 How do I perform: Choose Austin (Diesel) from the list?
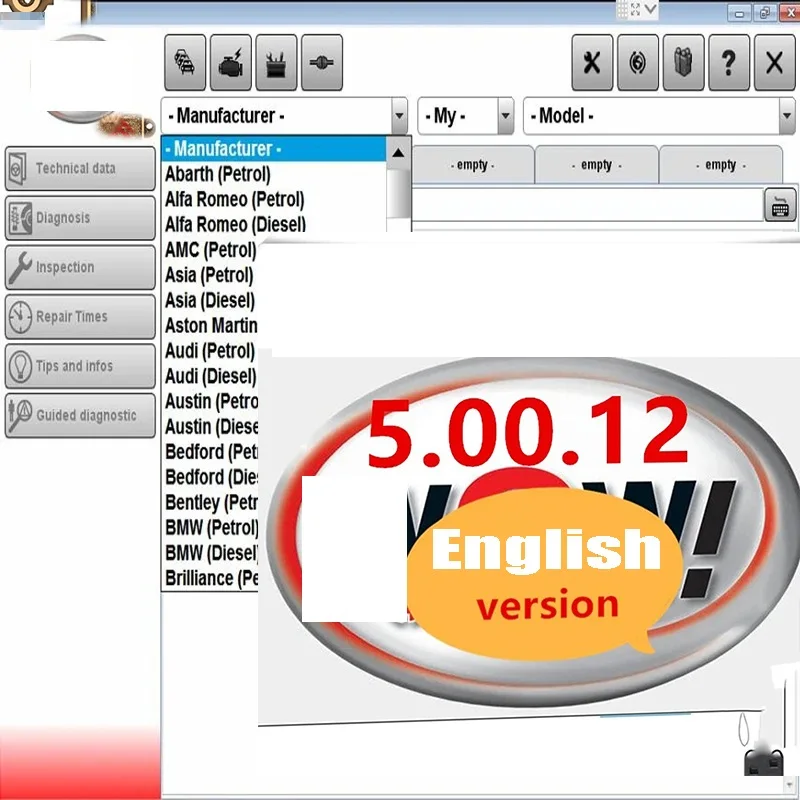click(x=211, y=427)
